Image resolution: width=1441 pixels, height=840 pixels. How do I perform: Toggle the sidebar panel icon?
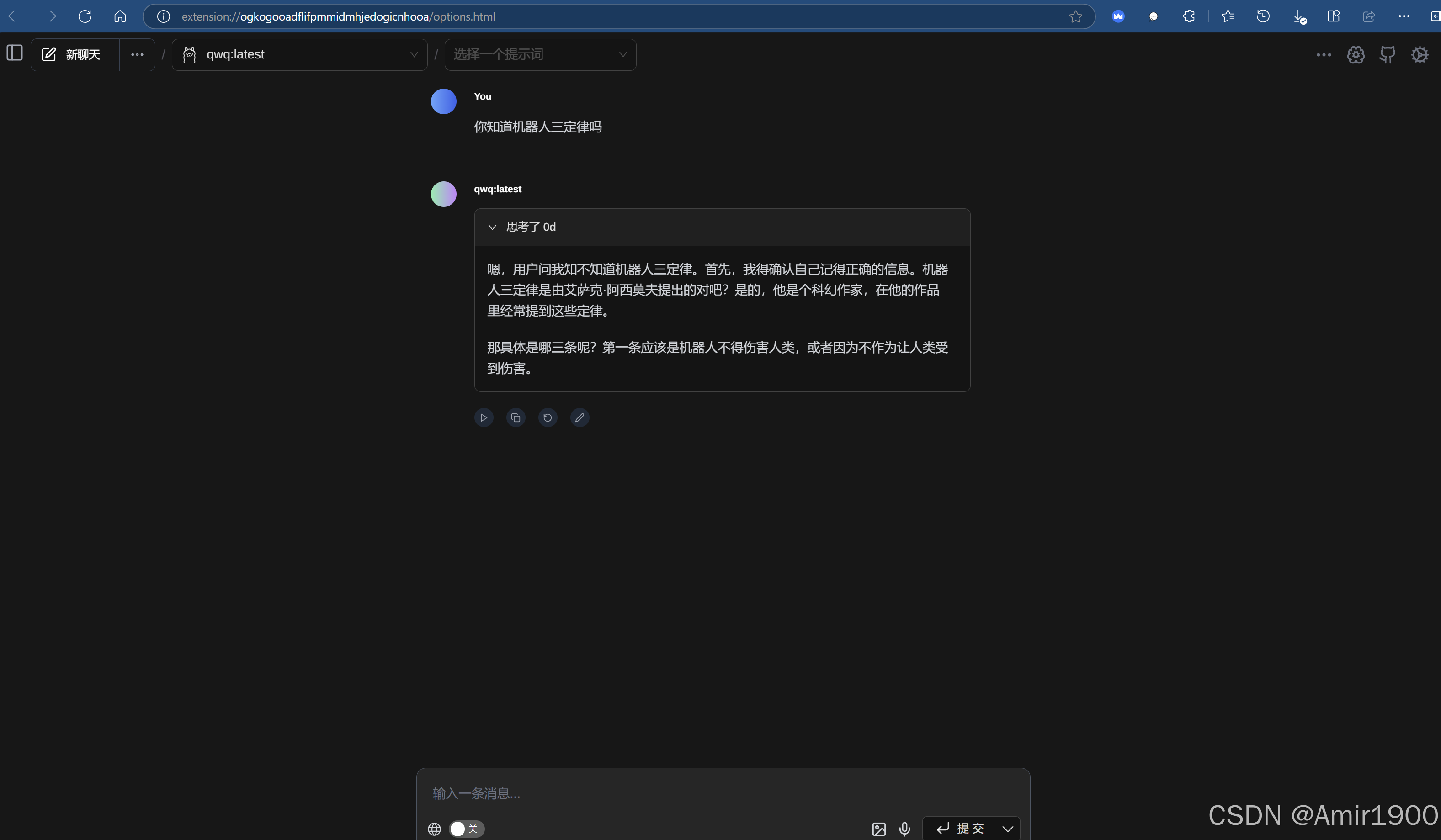14,53
